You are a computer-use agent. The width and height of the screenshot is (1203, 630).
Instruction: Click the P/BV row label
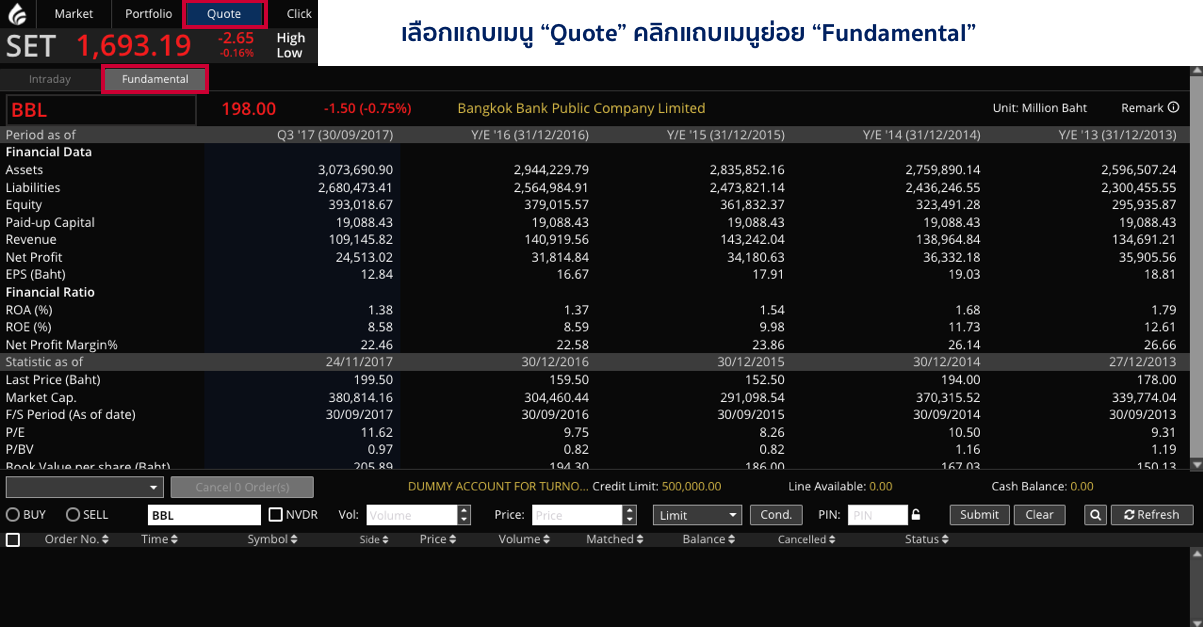[x=21, y=450]
